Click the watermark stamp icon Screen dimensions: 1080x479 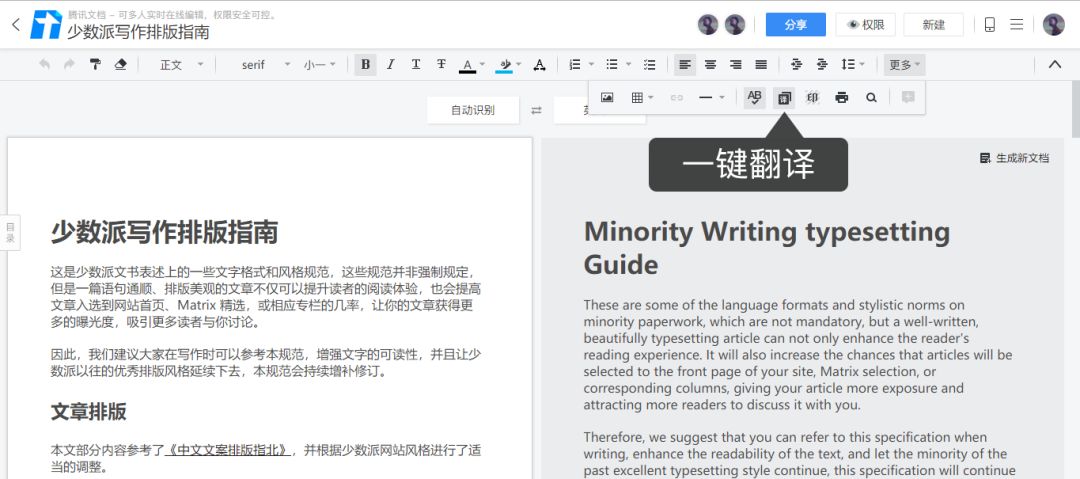[x=813, y=98]
